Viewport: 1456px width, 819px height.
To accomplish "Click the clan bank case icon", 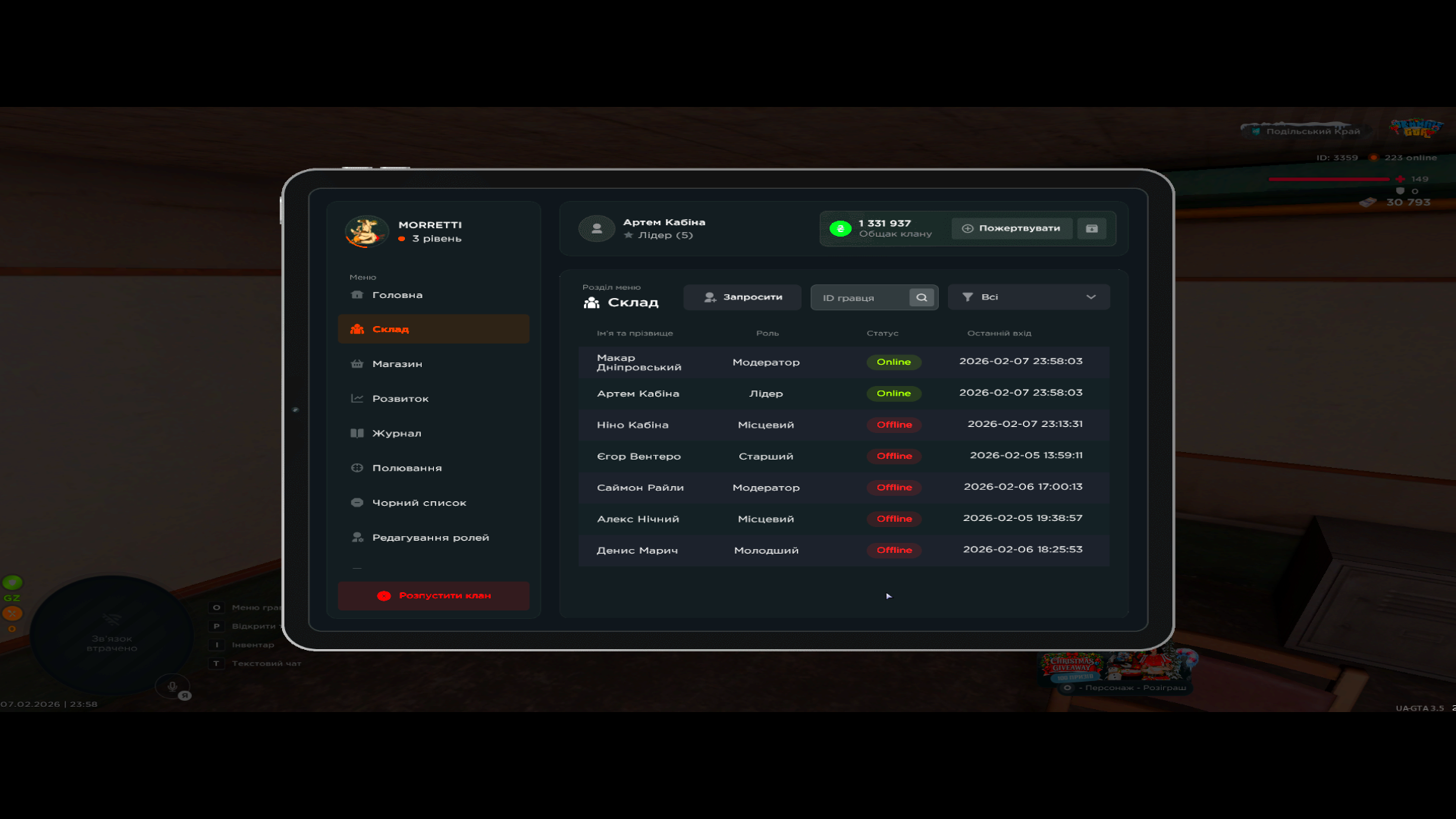I will pos(1091,228).
